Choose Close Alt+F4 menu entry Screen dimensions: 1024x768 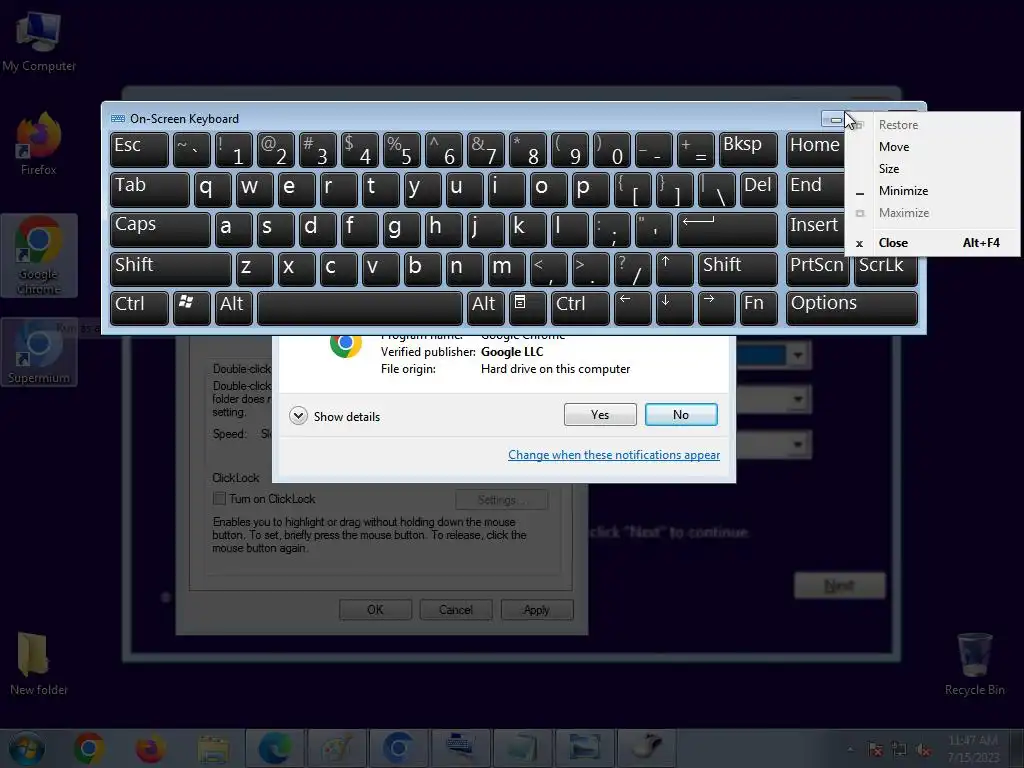coord(931,243)
